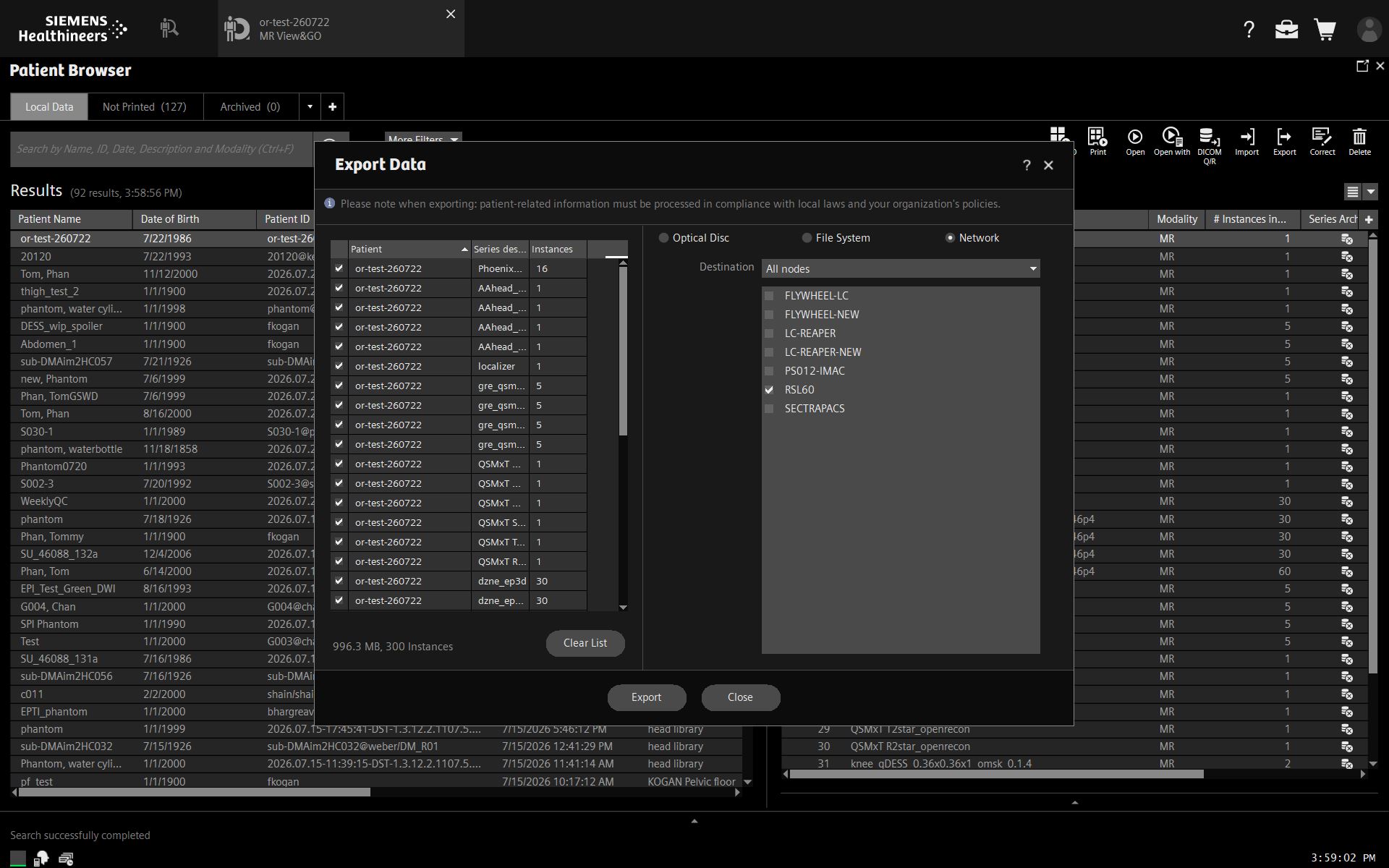
Task: Open the shopping cart icon
Action: (x=1325, y=29)
